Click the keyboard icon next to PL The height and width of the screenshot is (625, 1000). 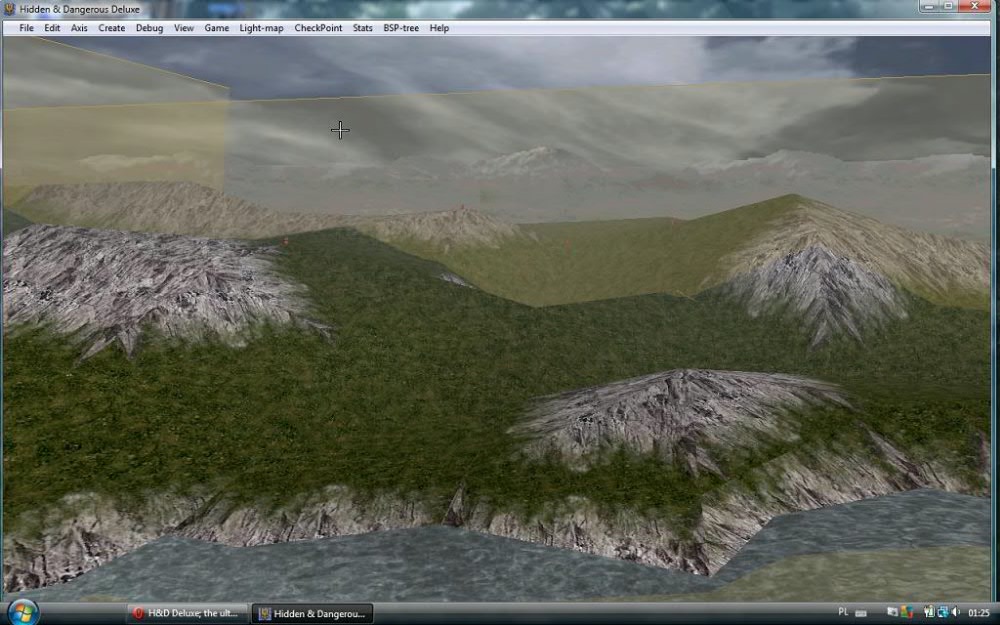pos(861,613)
